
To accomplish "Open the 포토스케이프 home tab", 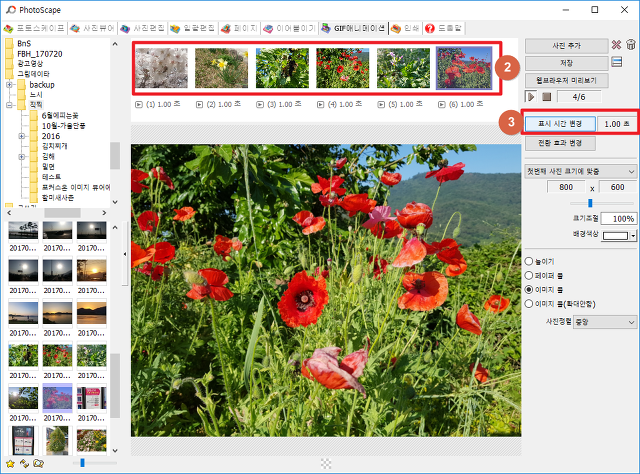I will click(x=34, y=28).
